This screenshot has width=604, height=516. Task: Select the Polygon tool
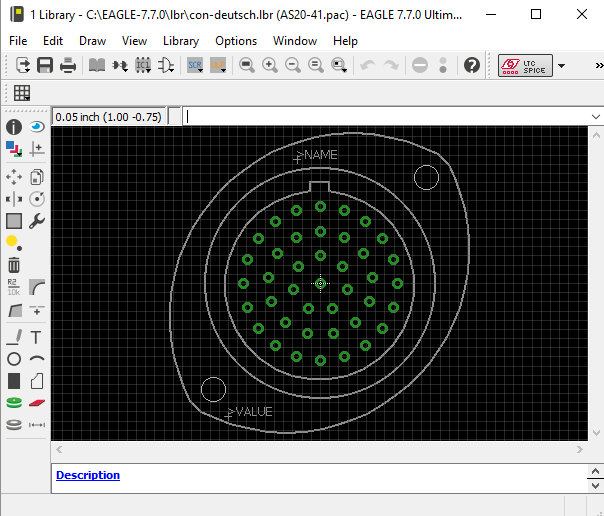pyautogui.click(x=37, y=381)
